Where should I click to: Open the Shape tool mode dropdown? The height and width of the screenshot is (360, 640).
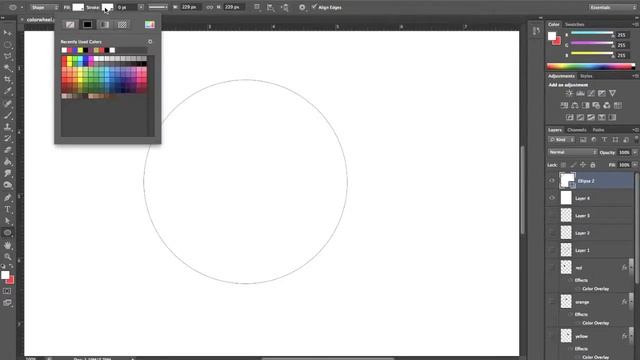(44, 7)
